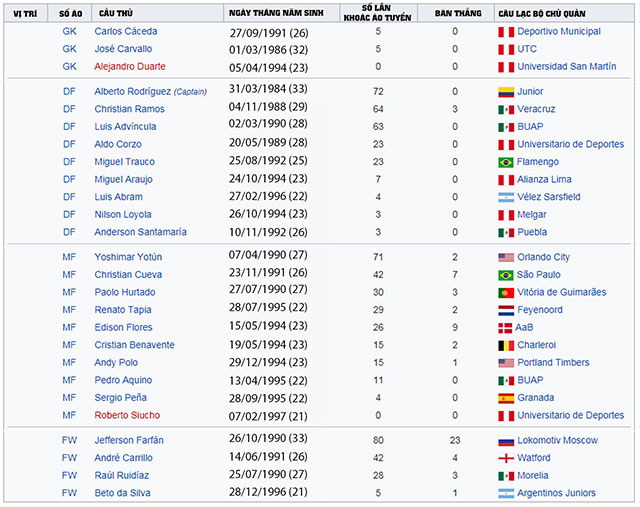Click the Denmark flag beside AaB
The image size is (640, 507).
[505, 327]
